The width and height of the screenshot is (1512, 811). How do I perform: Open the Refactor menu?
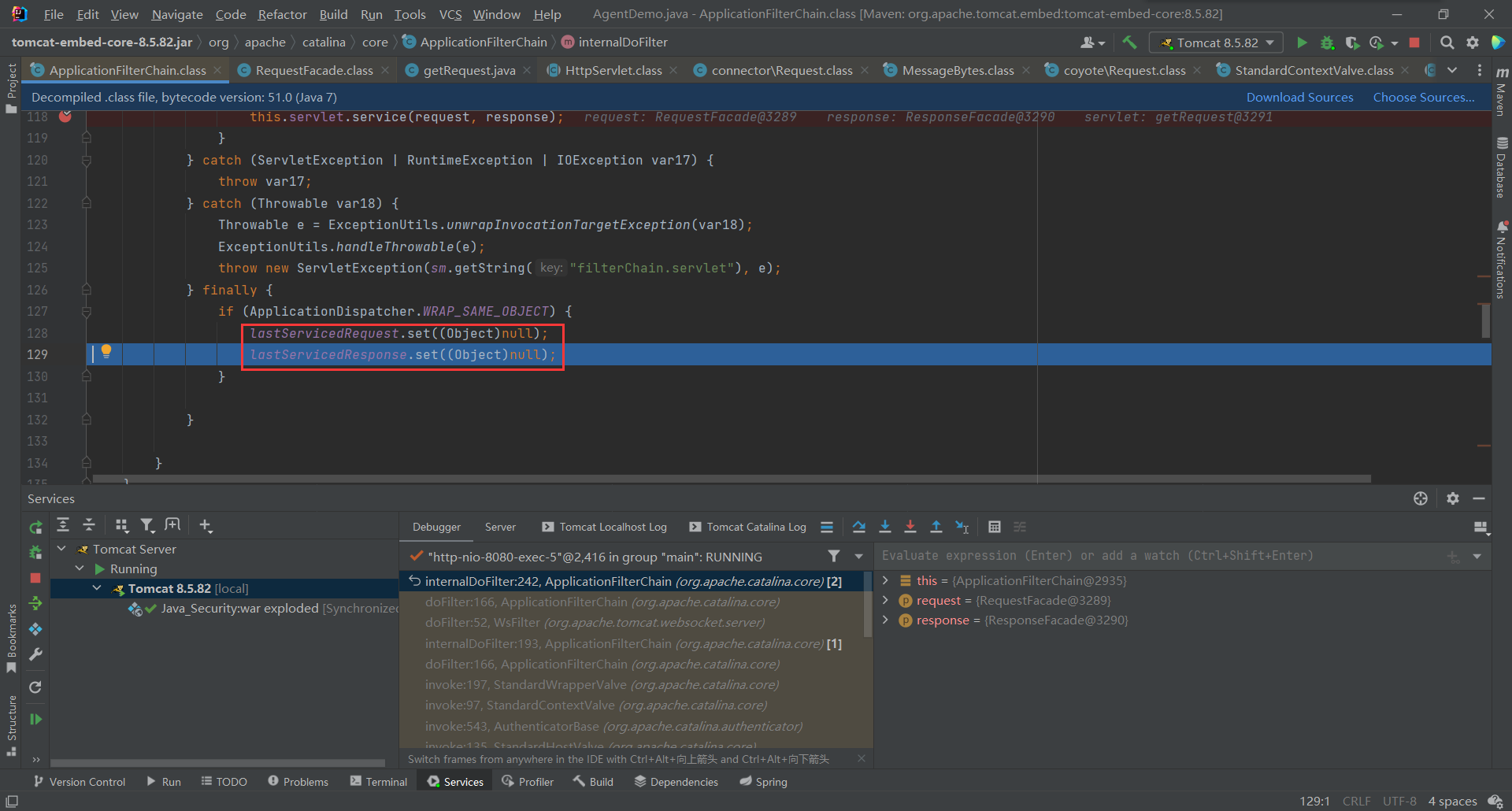coord(282,14)
